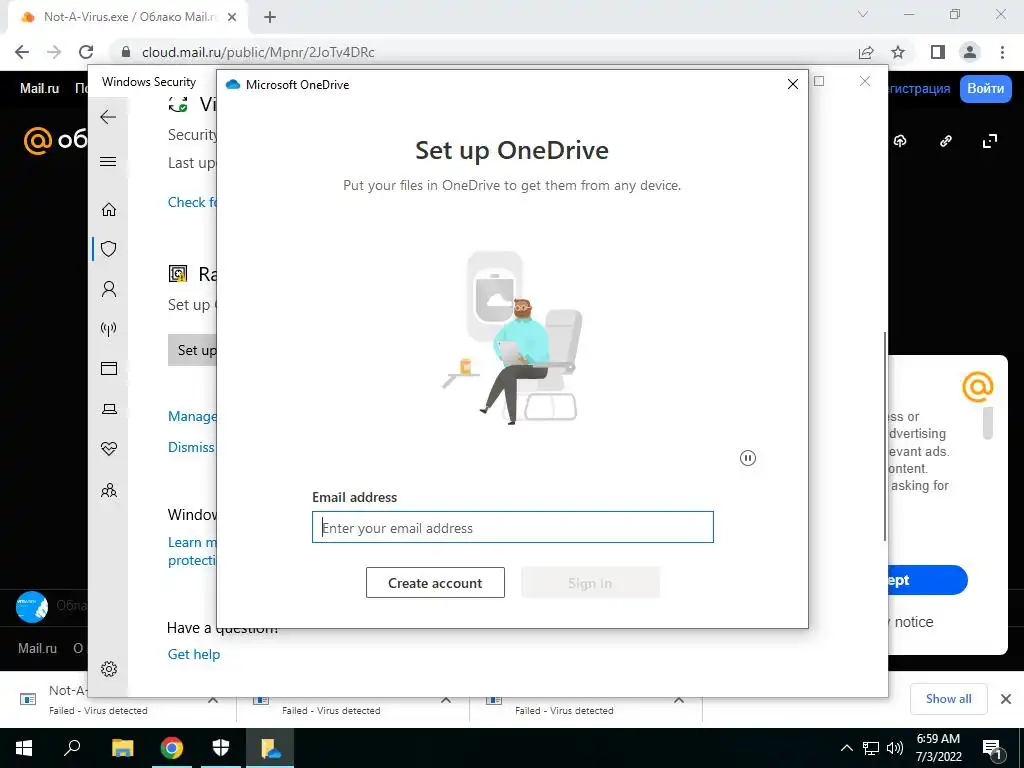This screenshot has width=1024, height=768.
Task: Open OneDrive setup taskbar icon
Action: point(270,748)
